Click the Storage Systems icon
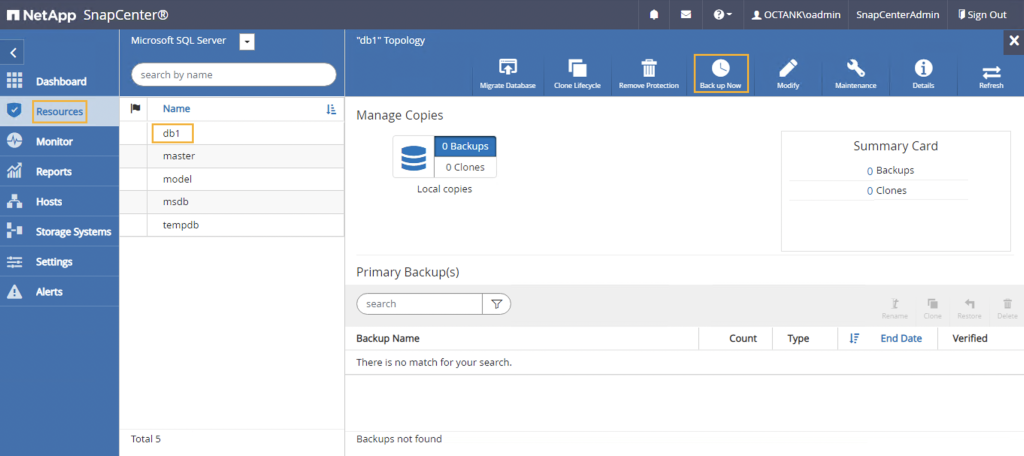Viewport: 1024px width, 456px height. [14, 231]
